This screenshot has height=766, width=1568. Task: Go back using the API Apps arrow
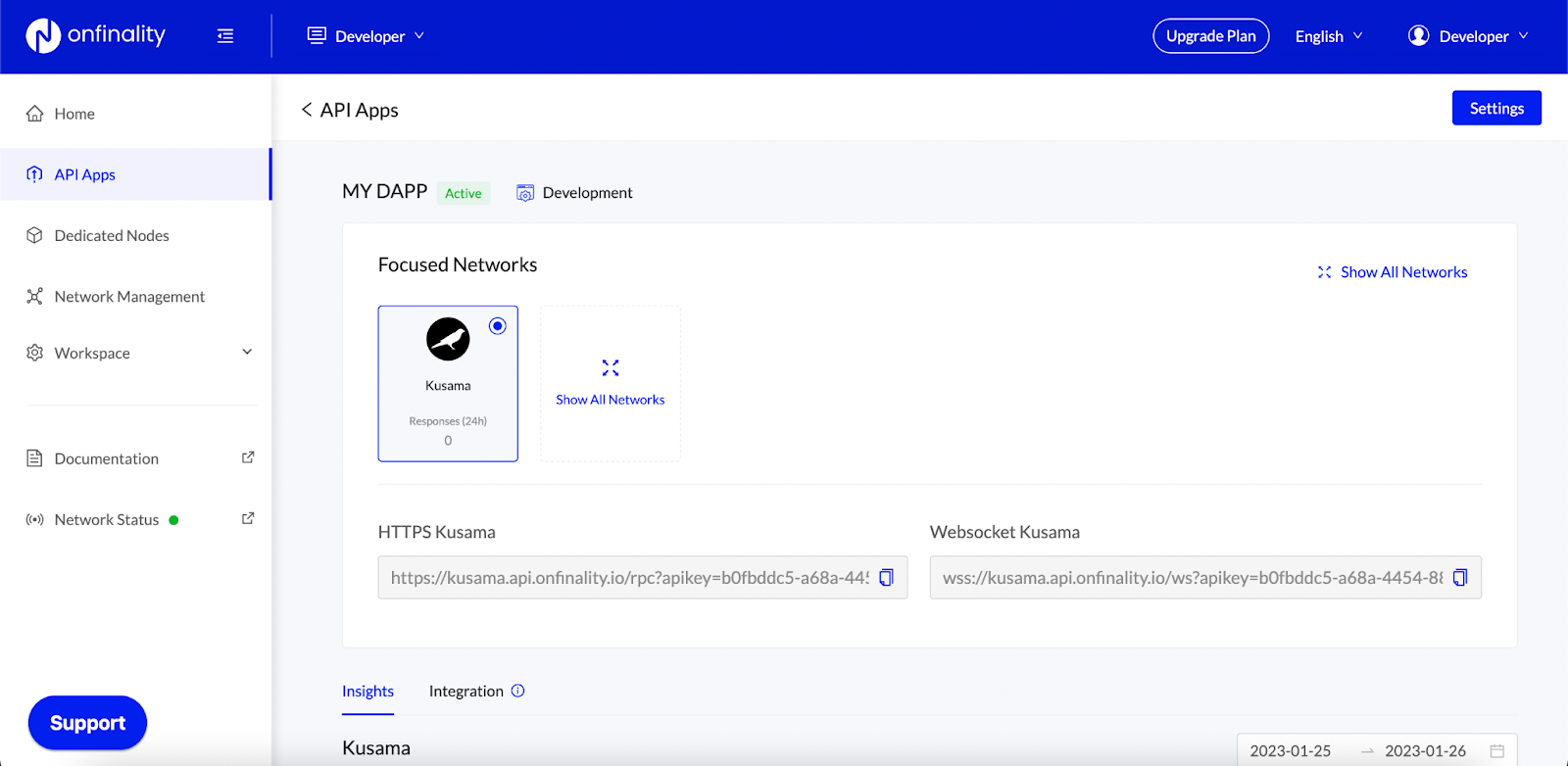307,110
